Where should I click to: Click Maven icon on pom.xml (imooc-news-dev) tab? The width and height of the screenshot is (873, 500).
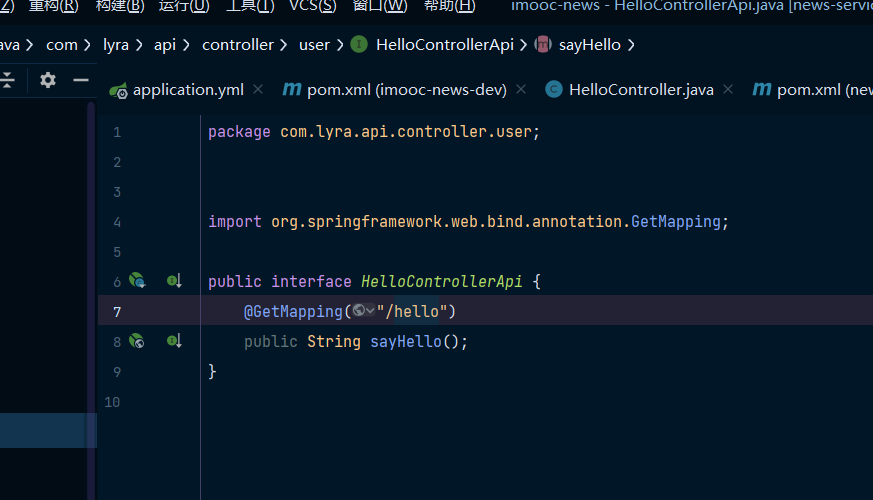pos(292,89)
